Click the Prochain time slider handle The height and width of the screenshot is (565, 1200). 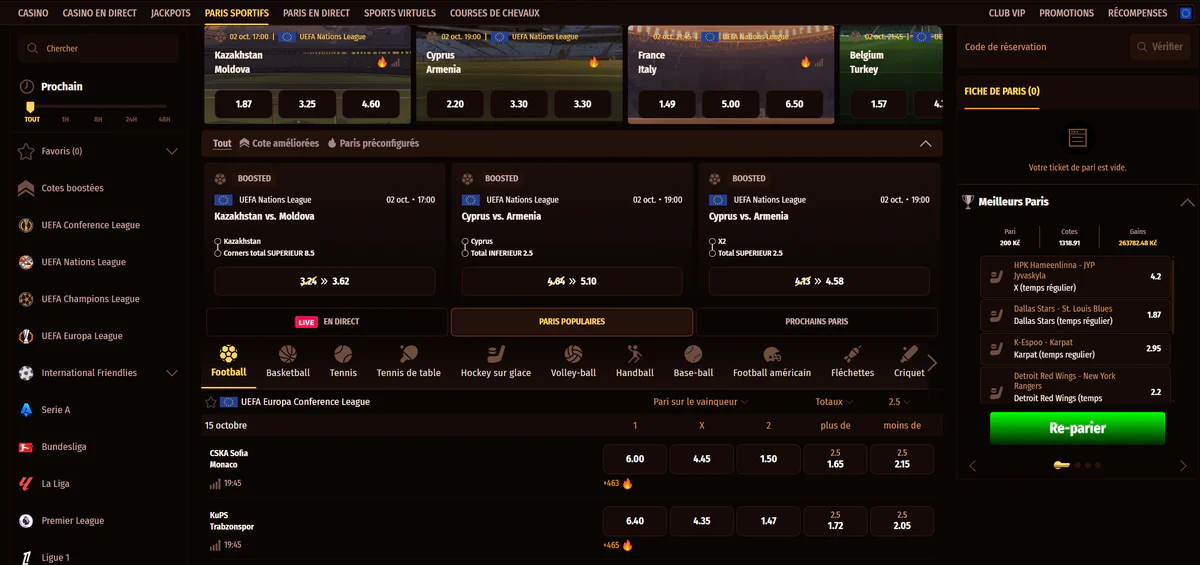[x=30, y=106]
